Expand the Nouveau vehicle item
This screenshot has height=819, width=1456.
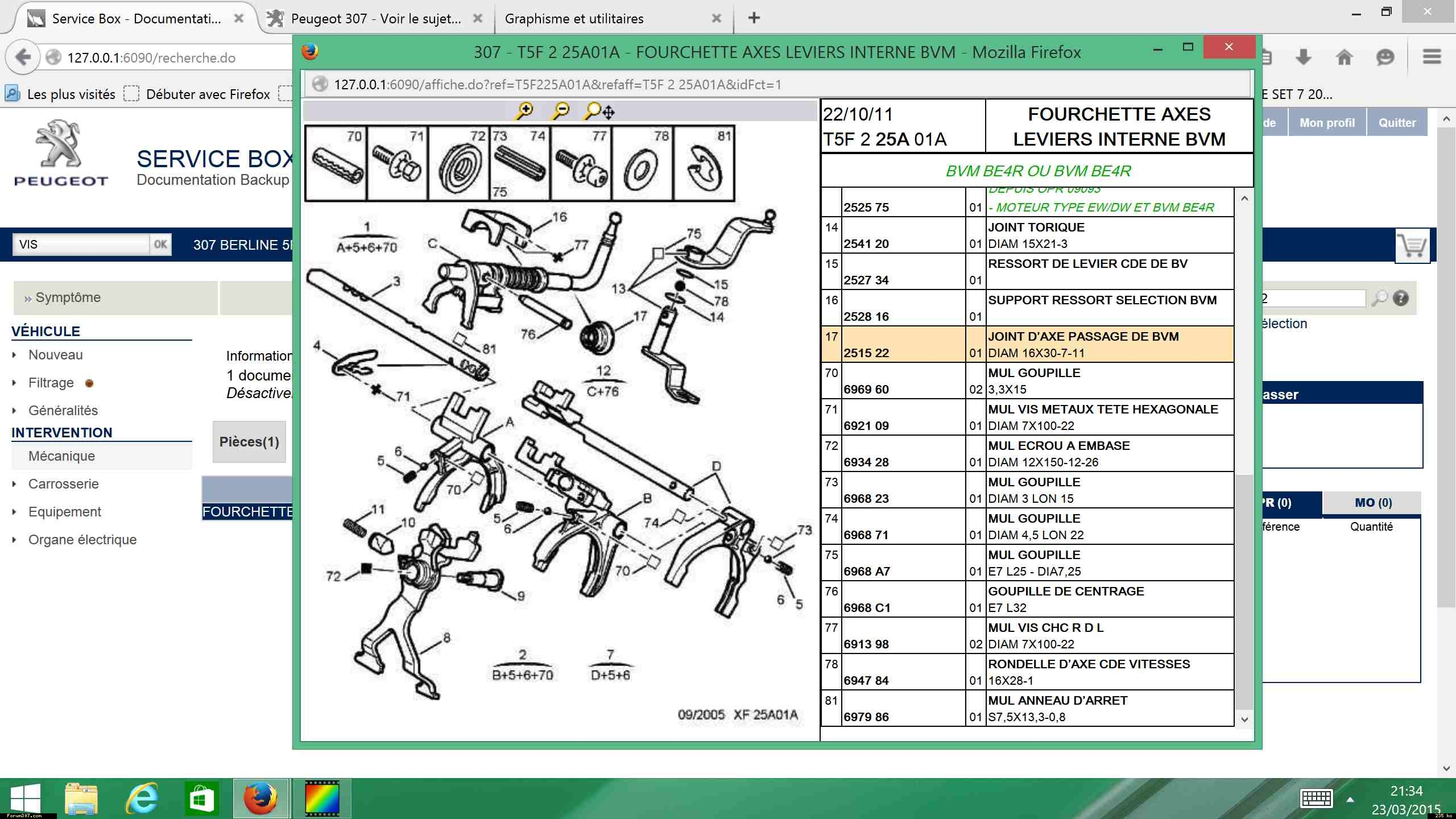click(x=55, y=355)
